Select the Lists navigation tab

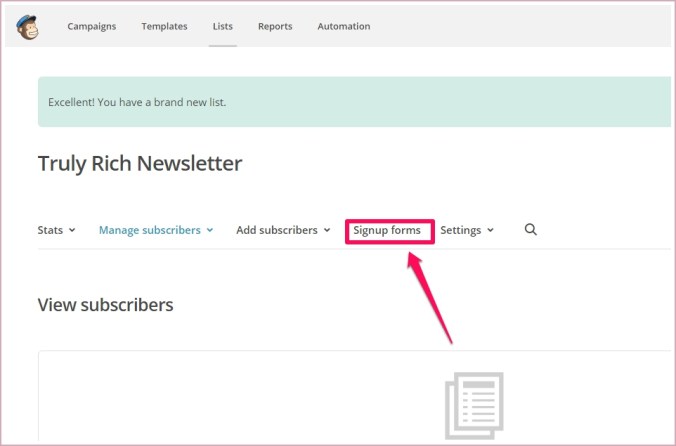[x=222, y=26]
